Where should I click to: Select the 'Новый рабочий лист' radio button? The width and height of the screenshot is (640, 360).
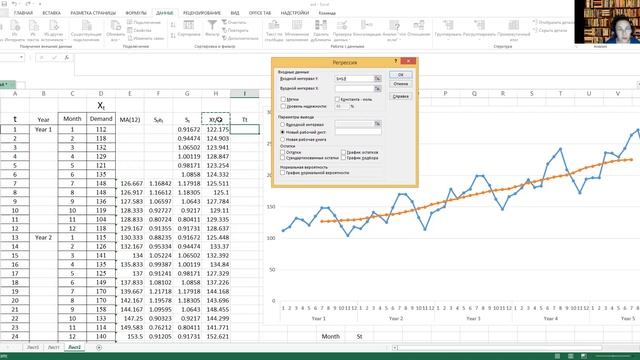click(x=282, y=132)
